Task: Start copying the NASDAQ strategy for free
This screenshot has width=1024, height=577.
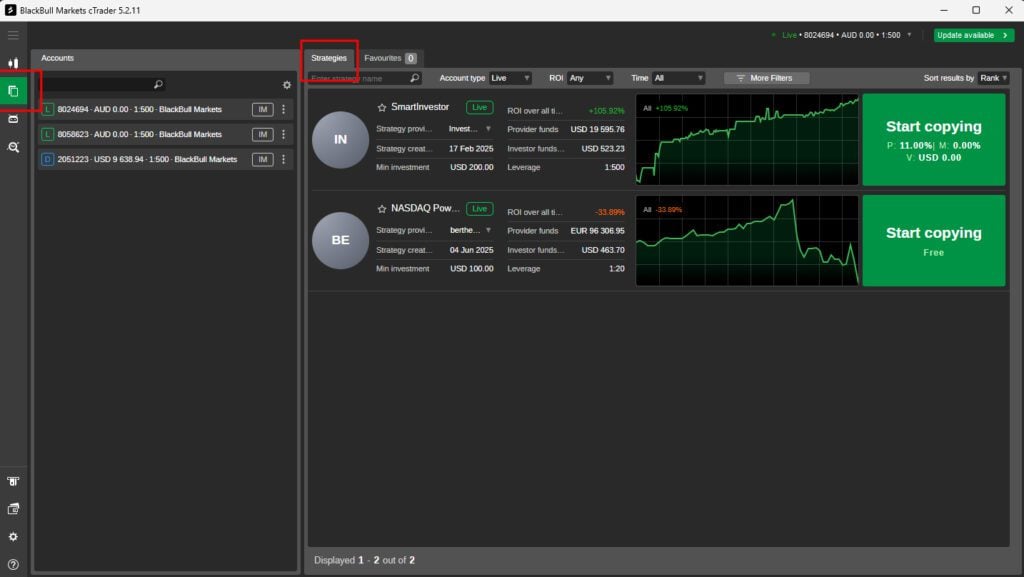Action: click(934, 241)
